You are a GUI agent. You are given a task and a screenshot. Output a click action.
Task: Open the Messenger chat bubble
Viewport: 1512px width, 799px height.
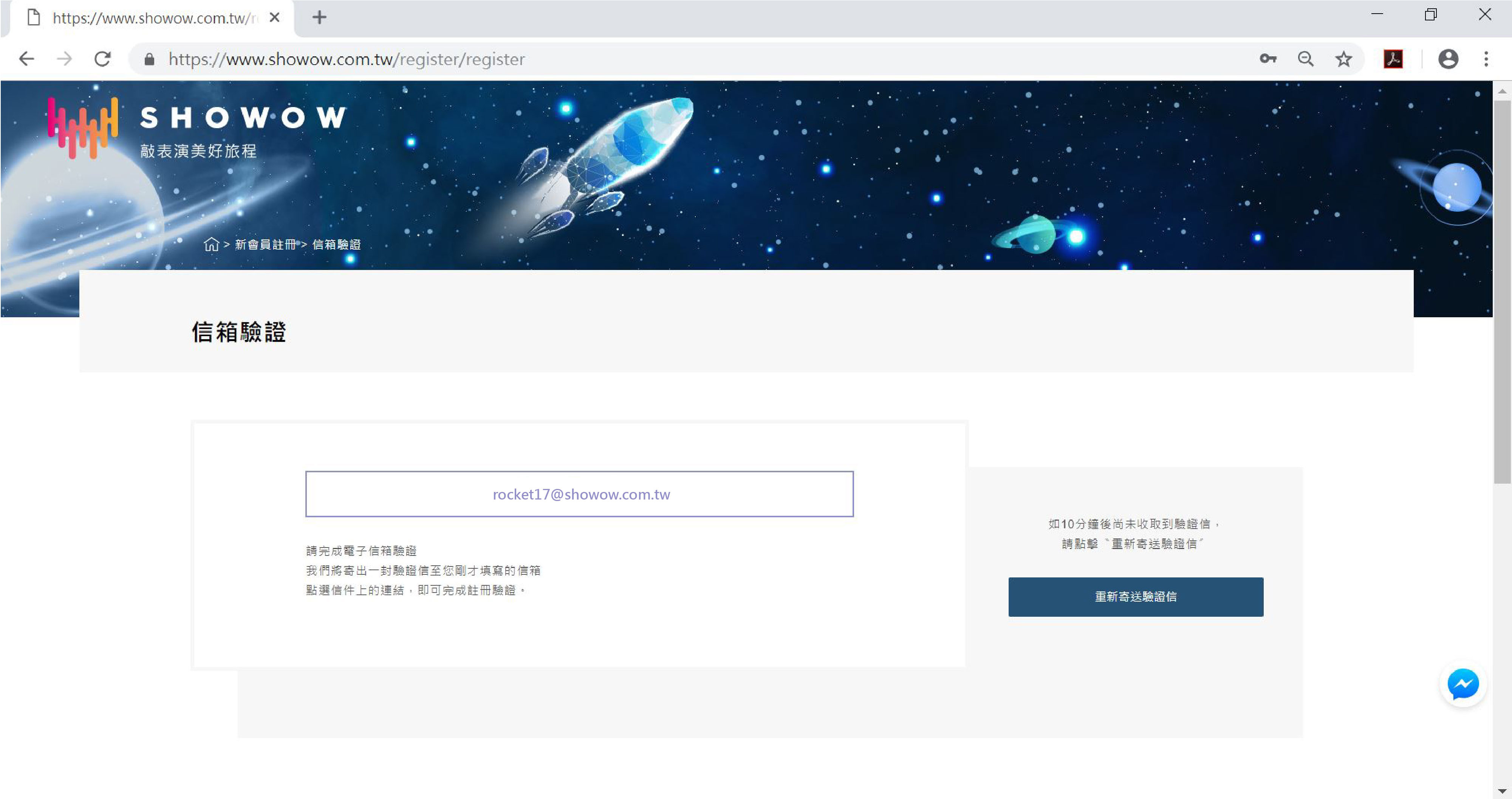pyautogui.click(x=1463, y=684)
